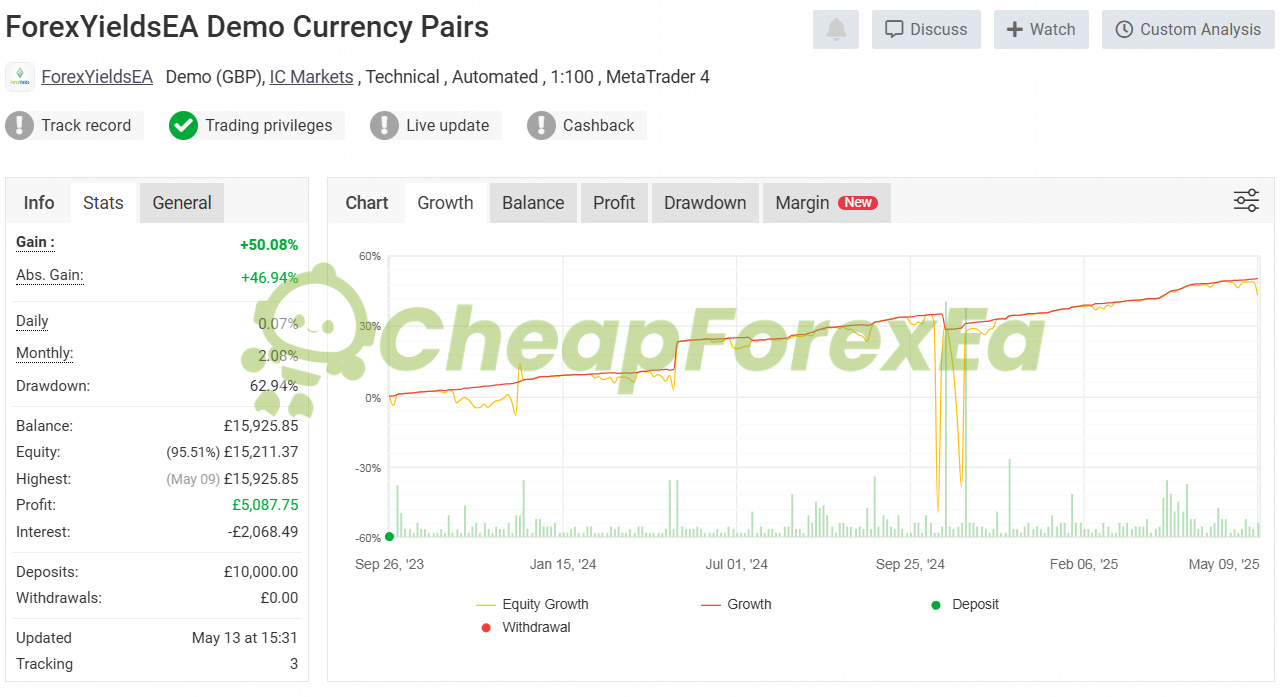Click the Tracking count 3

pos(294,664)
